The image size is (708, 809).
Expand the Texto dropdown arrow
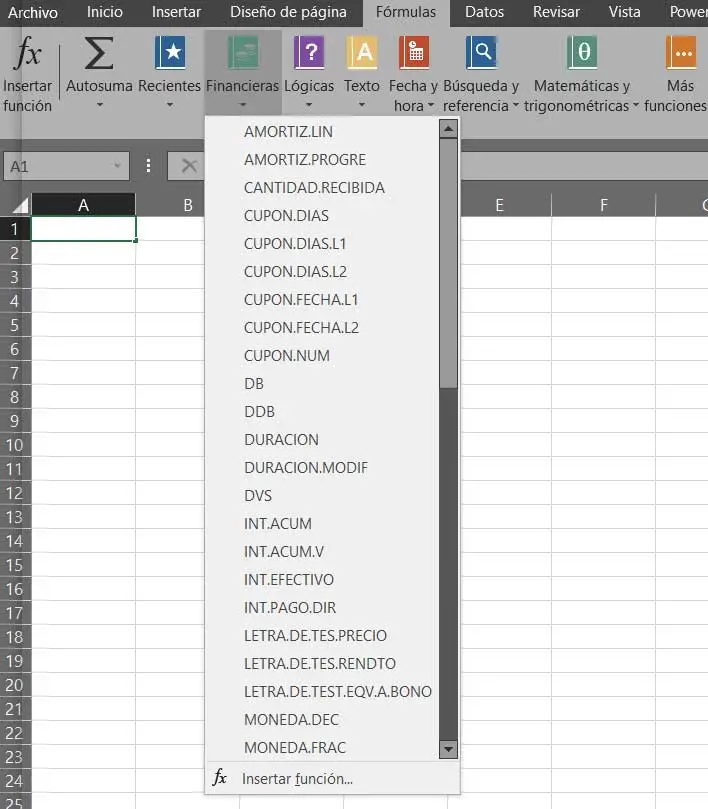tap(362, 105)
